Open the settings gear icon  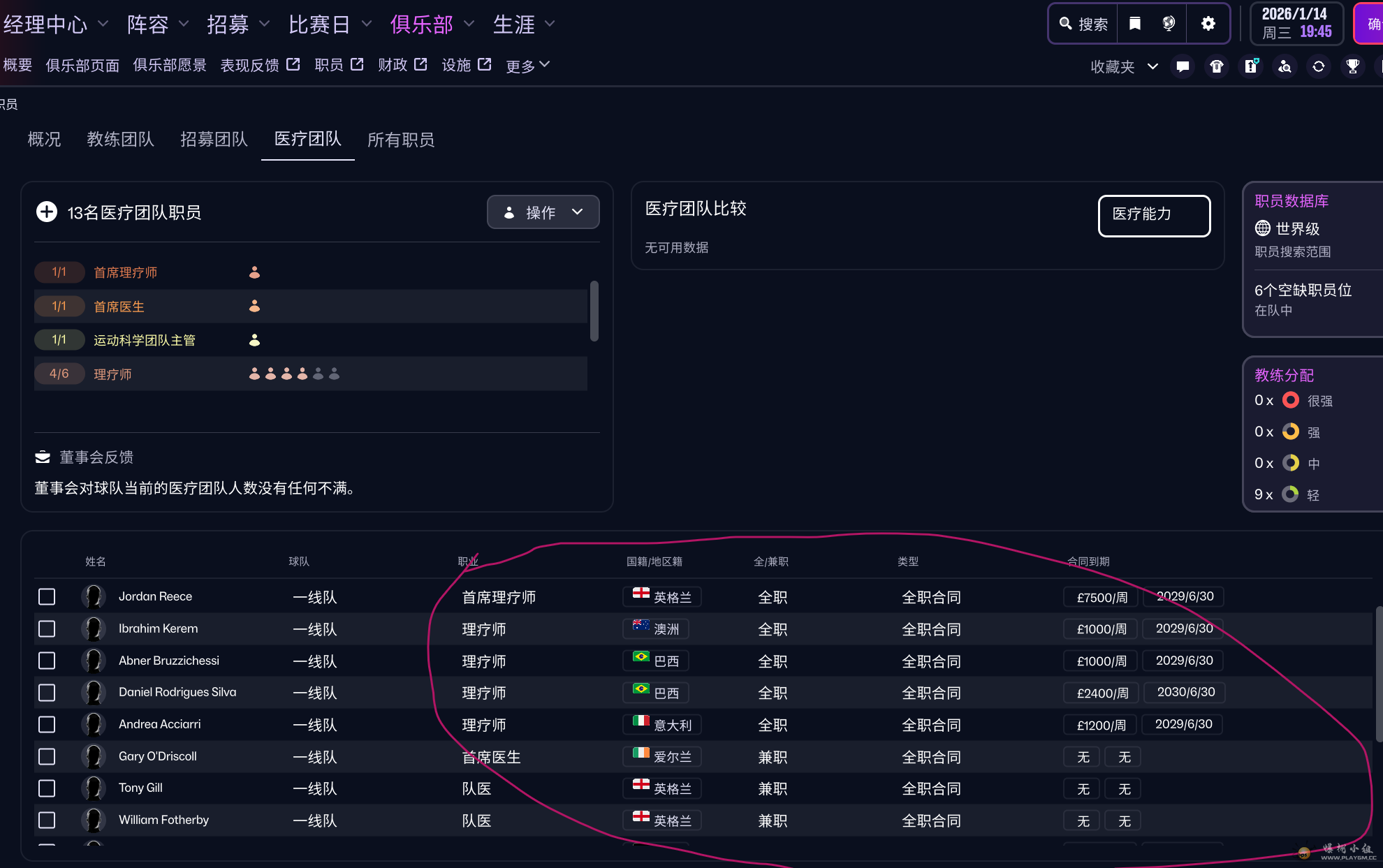tap(1208, 24)
